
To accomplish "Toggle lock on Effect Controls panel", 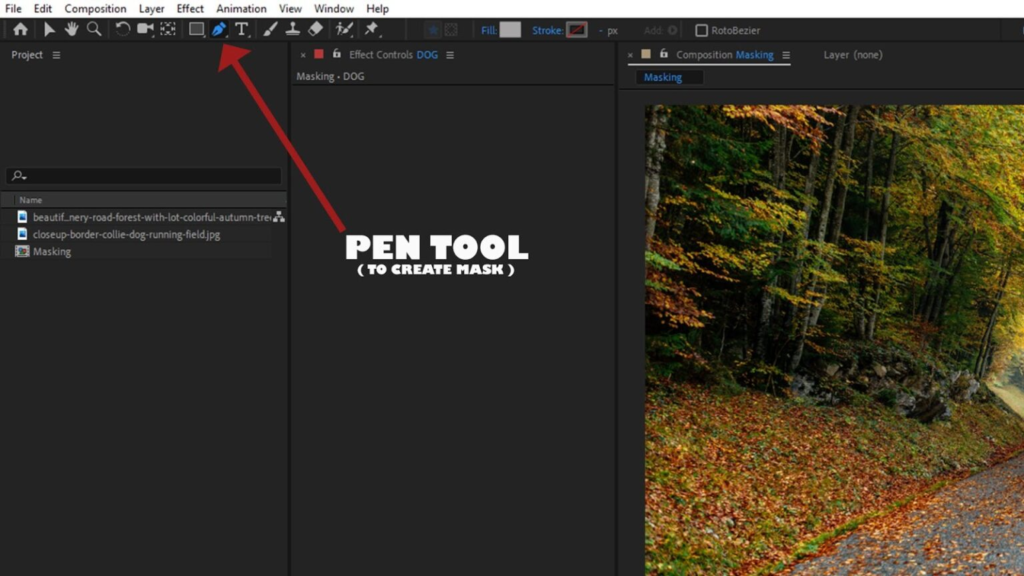I will (x=337, y=55).
